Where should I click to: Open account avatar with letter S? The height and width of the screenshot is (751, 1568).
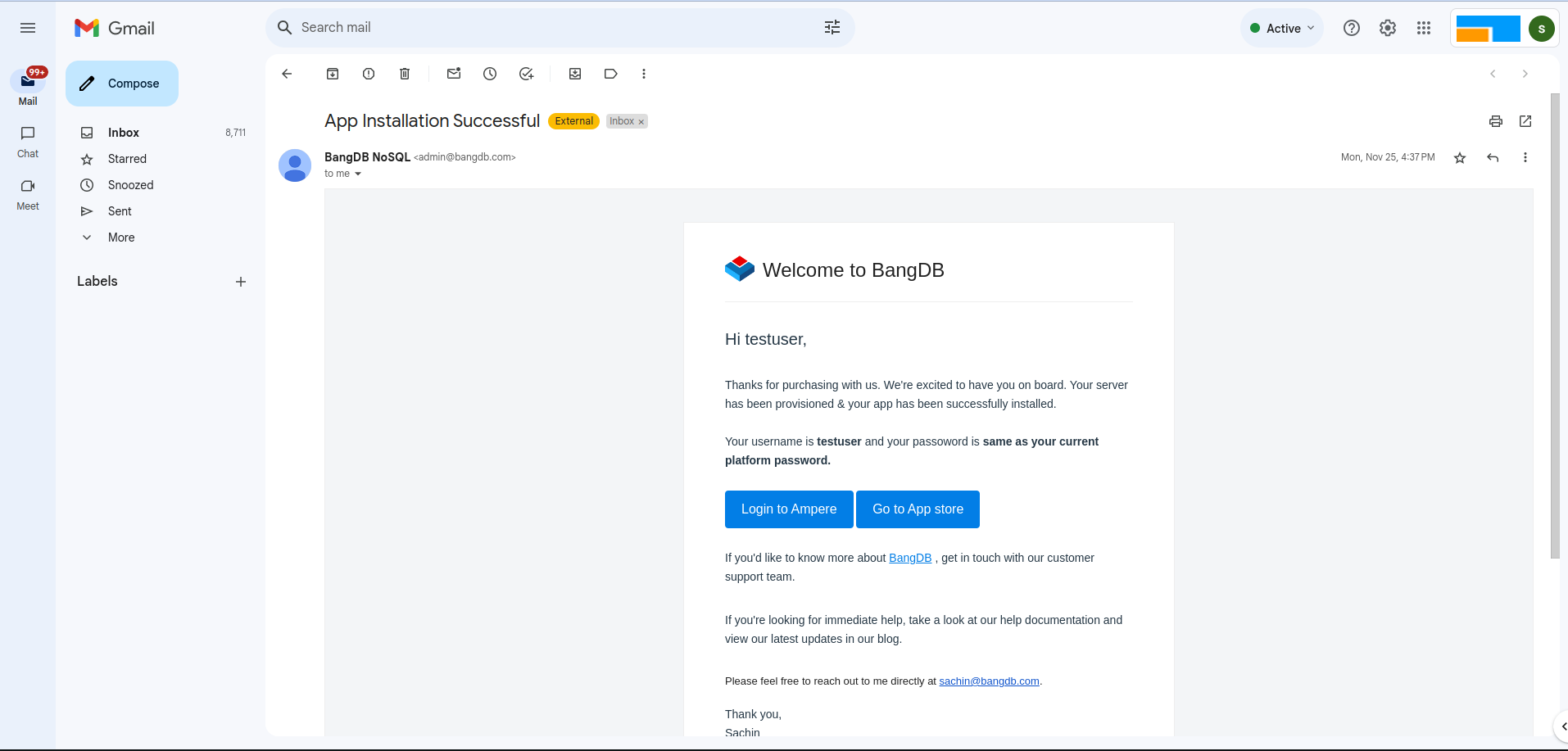(x=1542, y=29)
